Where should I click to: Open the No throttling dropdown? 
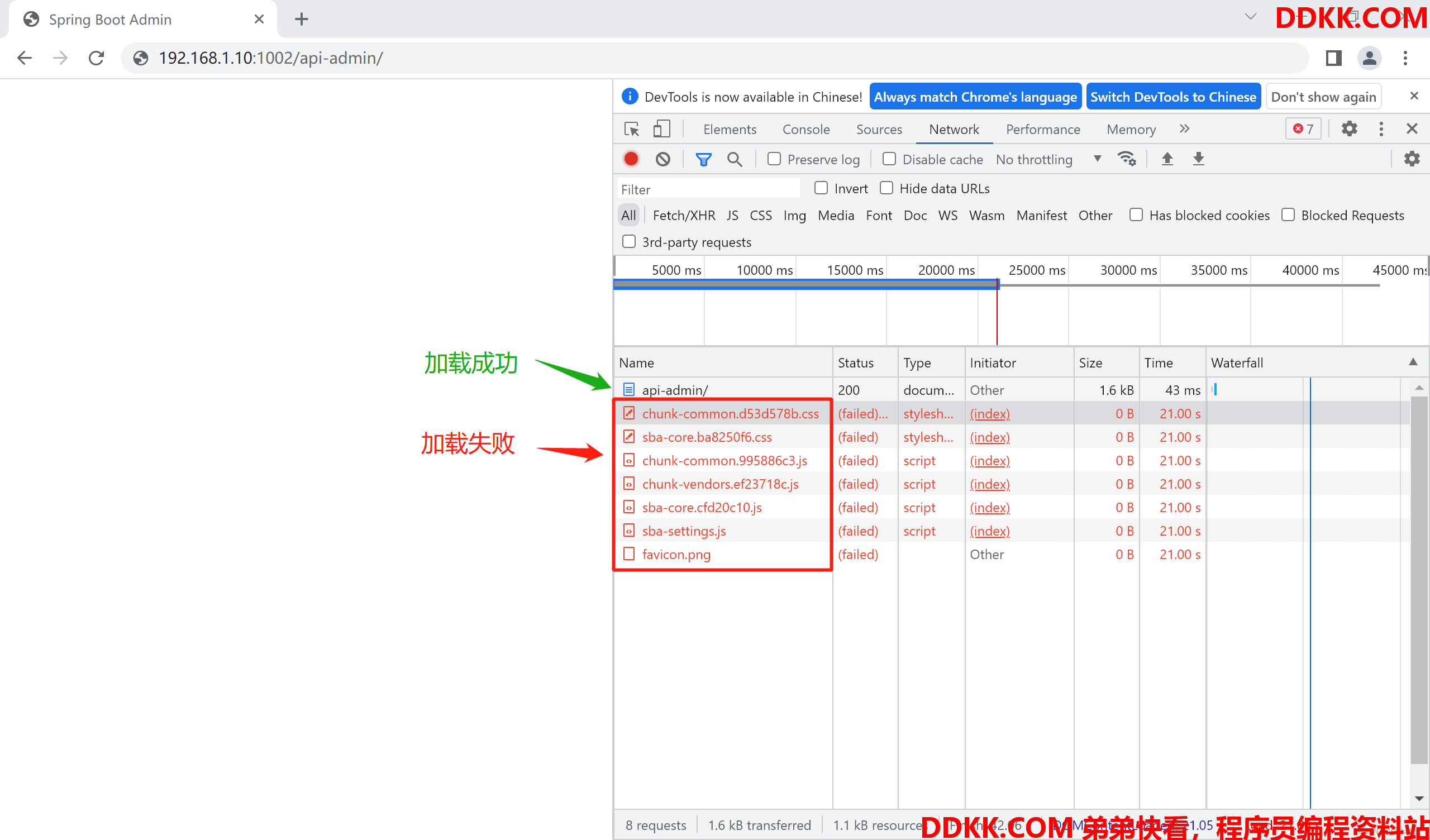click(x=1048, y=160)
